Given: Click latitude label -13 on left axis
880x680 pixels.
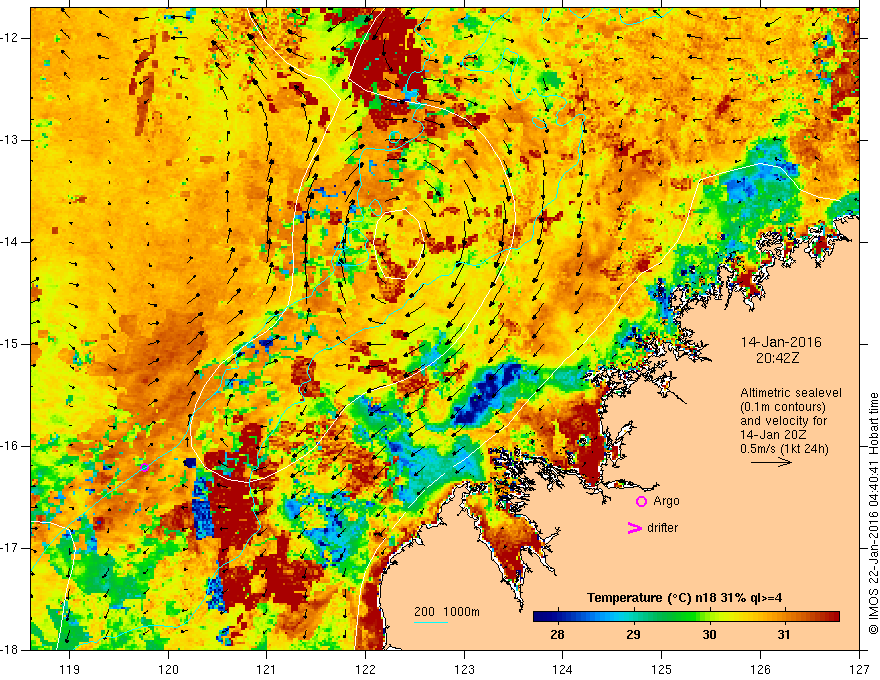Looking at the screenshot, I should point(11,140).
